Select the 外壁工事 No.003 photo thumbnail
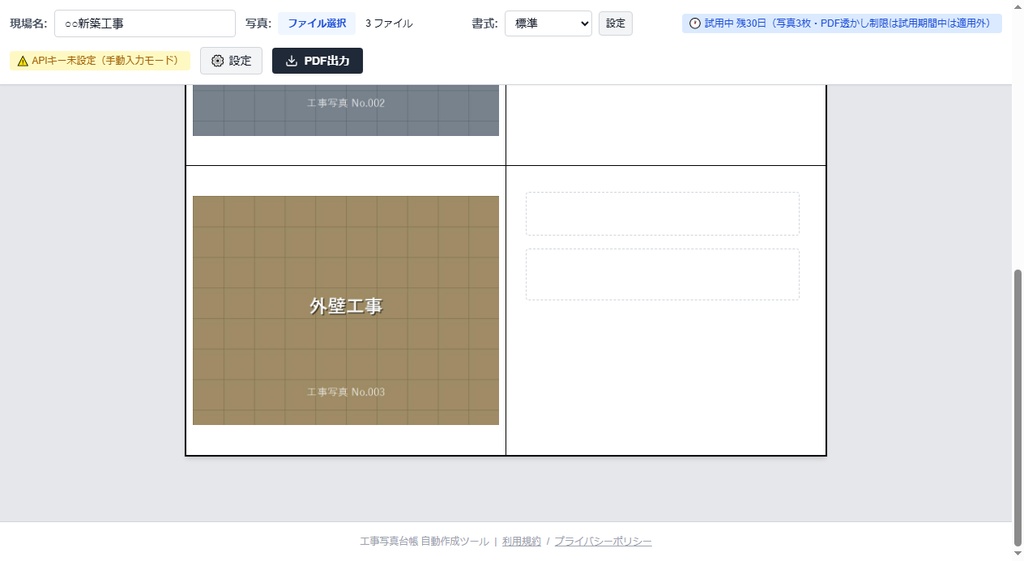This screenshot has height=561, width=1024. pos(345,310)
